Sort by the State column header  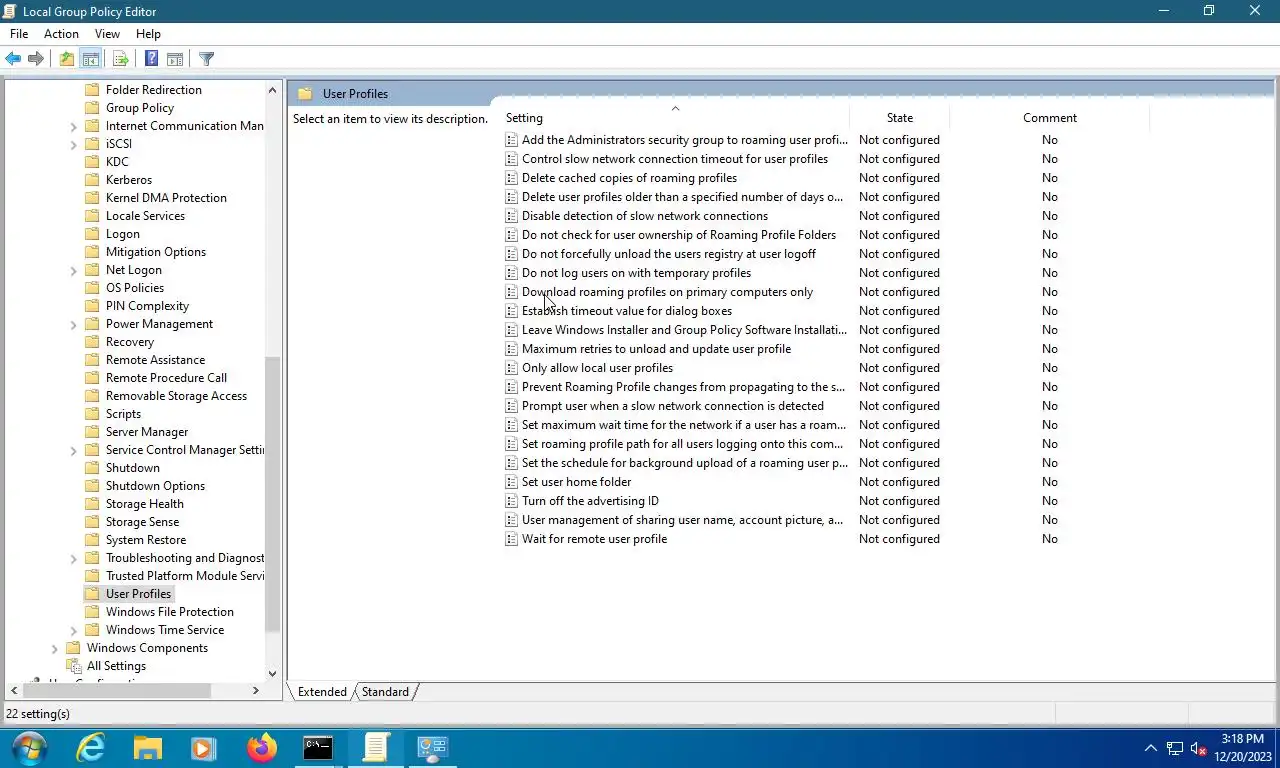900,118
